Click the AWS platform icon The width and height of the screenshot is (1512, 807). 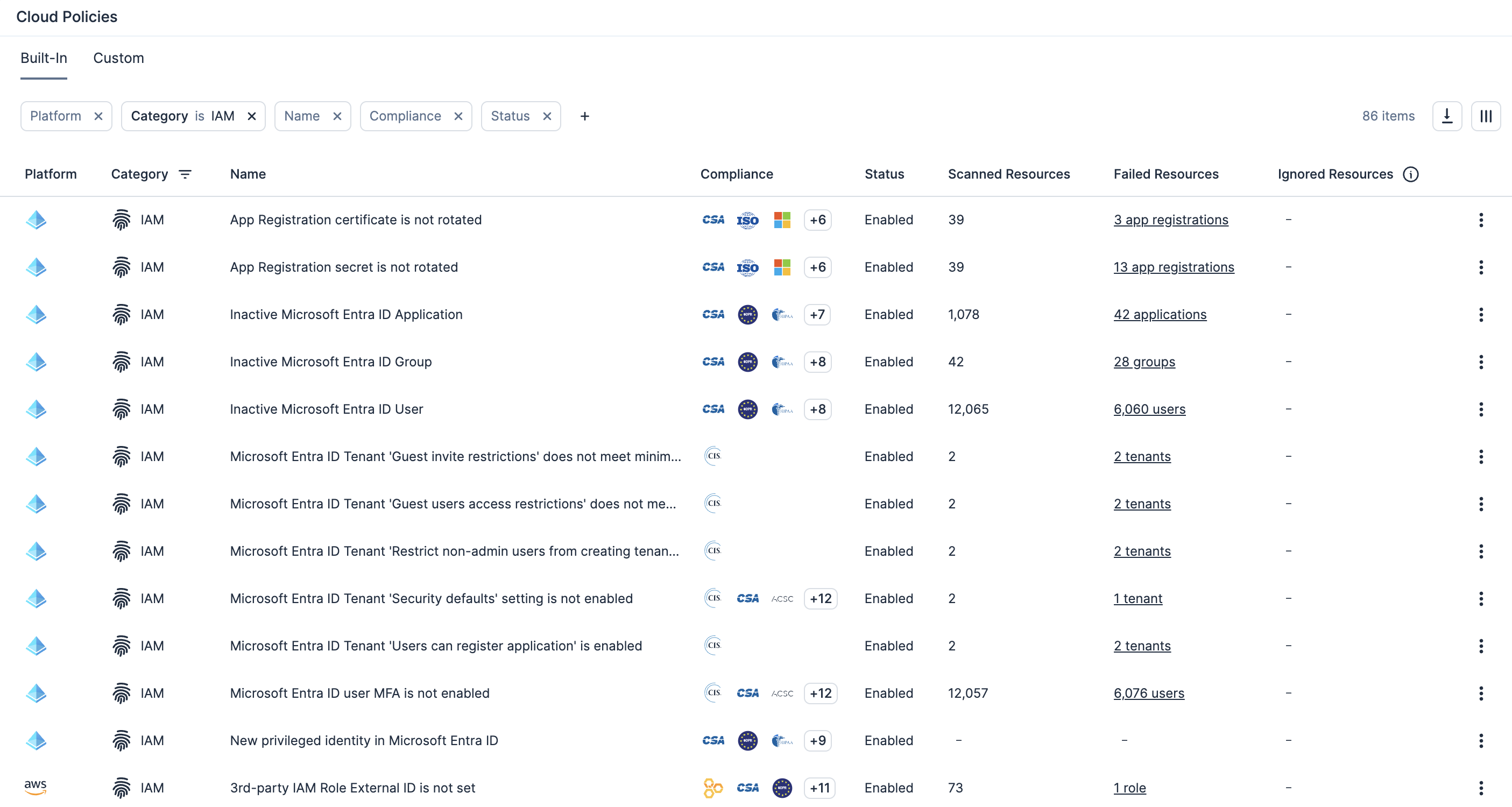pyautogui.click(x=35, y=787)
